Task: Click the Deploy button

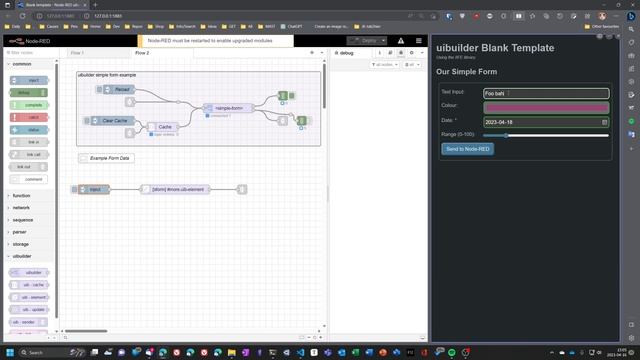Action: click(363, 41)
